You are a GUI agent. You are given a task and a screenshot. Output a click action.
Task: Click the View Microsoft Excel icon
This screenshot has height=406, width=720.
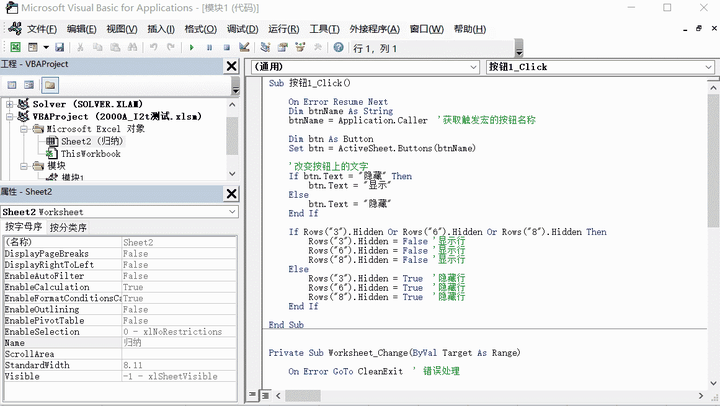15,47
